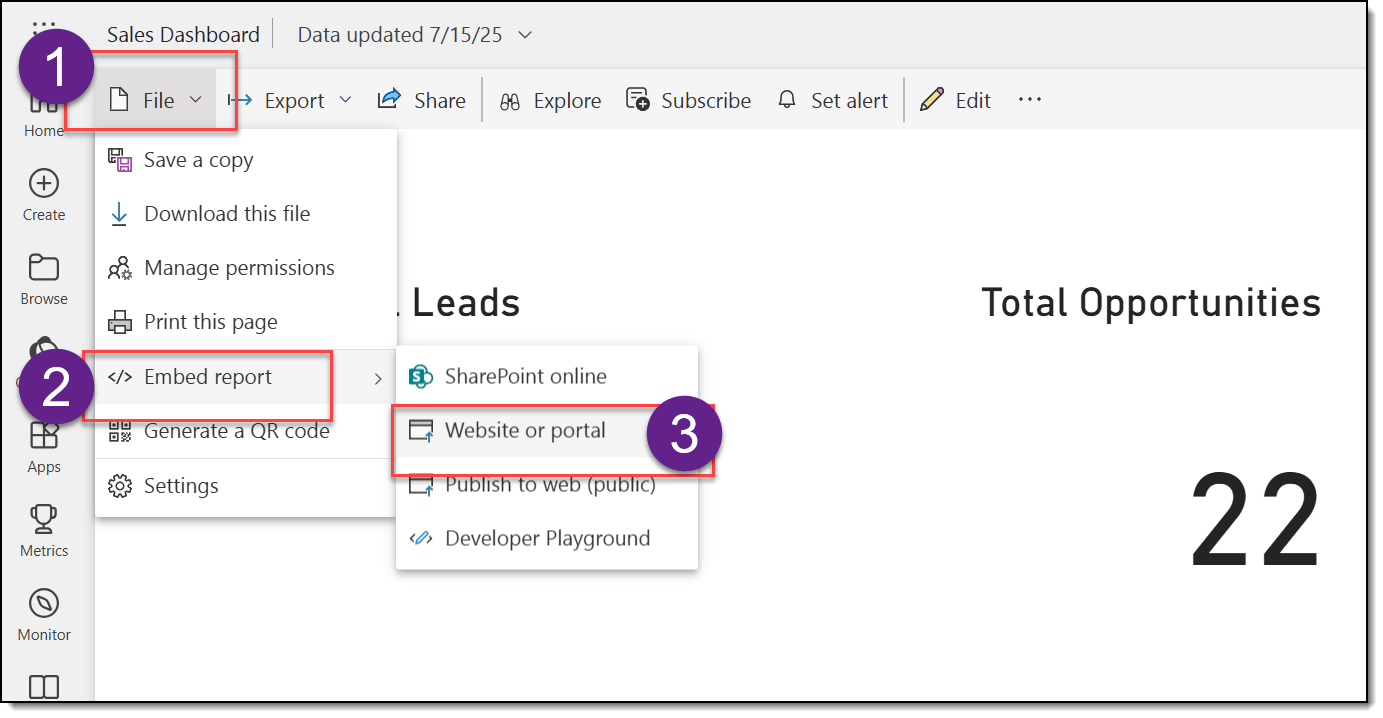Set an alert on the report
1383x718 pixels.
(833, 100)
